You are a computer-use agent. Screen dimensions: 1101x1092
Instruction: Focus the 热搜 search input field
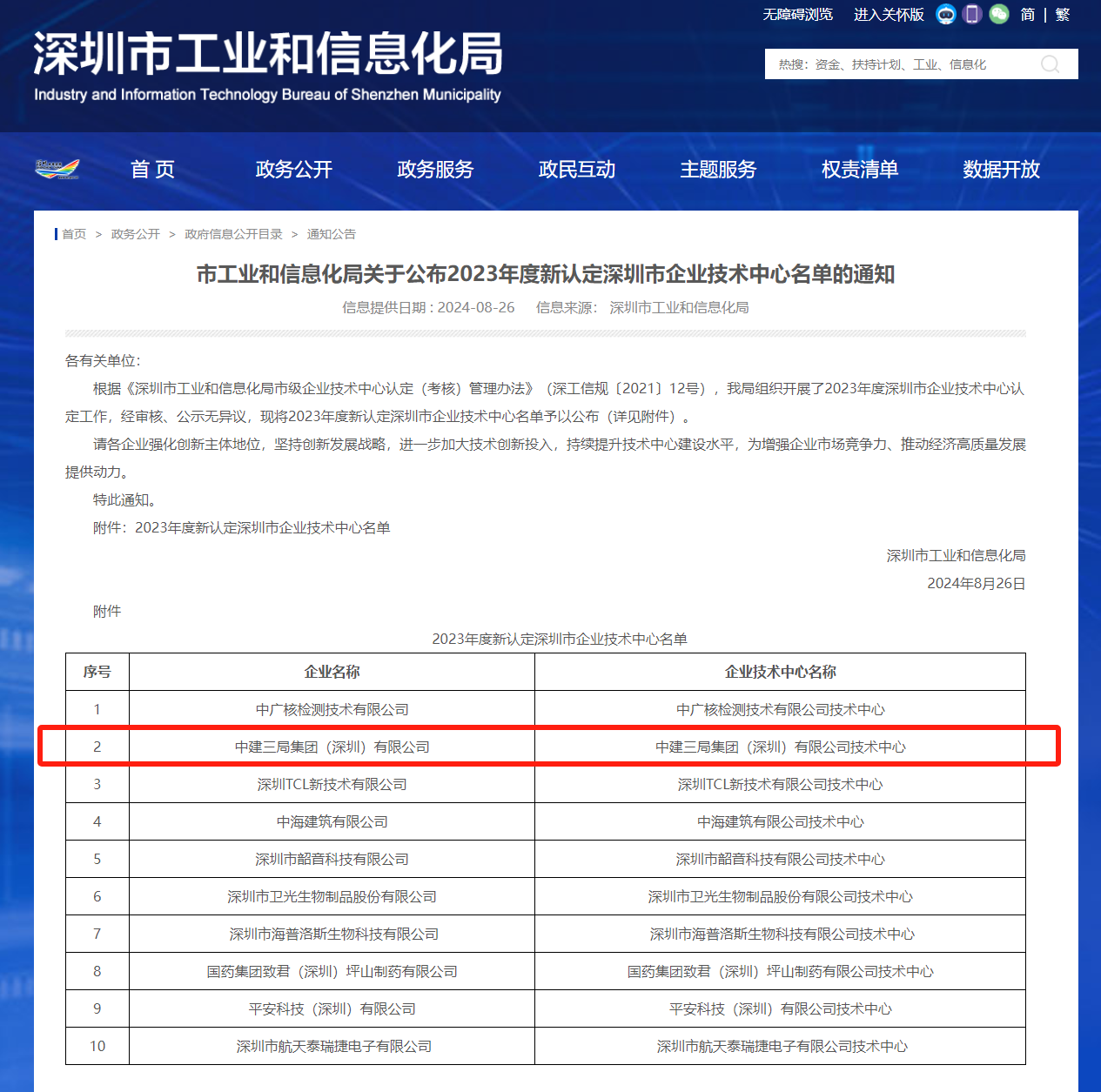tap(896, 64)
